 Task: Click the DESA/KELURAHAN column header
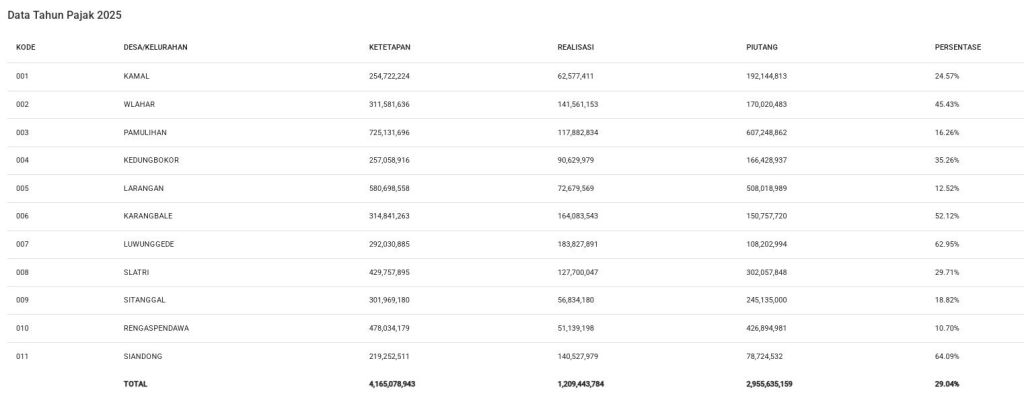click(155, 48)
